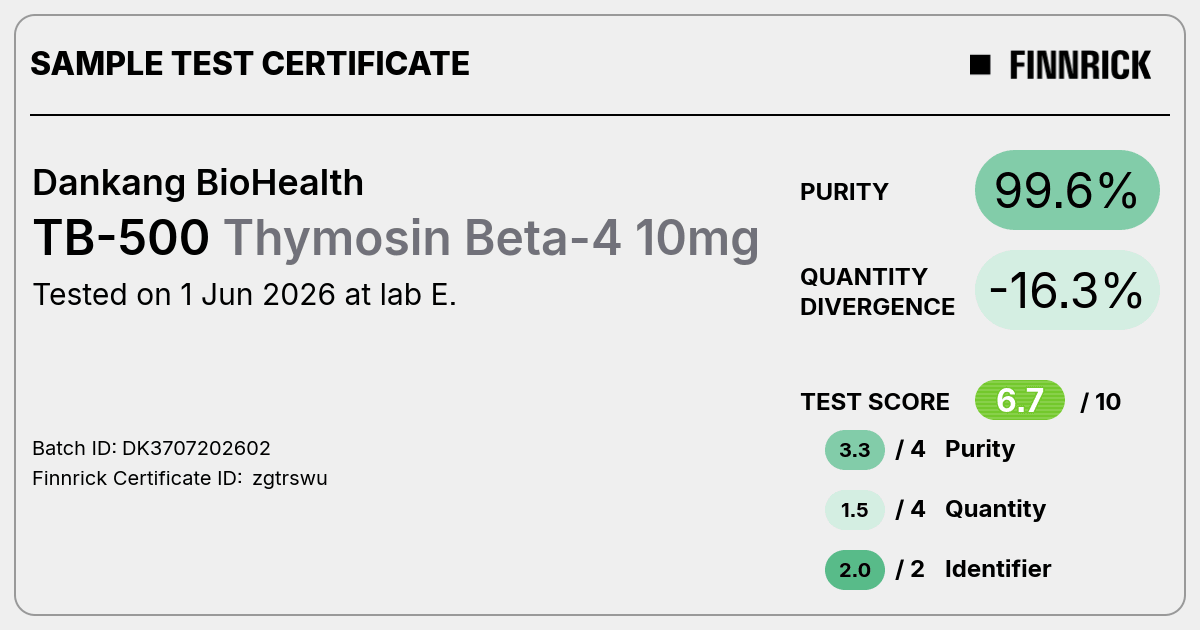1200x630 pixels.
Task: Click the 1.5 quantity score badge
Action: [855, 510]
